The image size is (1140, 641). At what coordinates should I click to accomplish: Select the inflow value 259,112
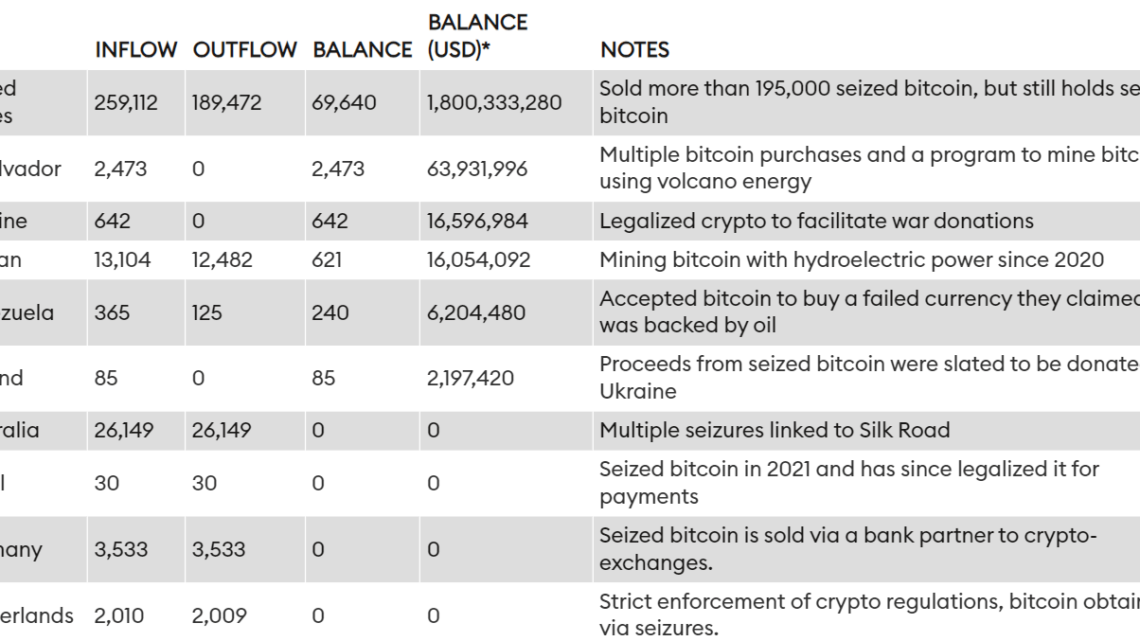point(126,102)
